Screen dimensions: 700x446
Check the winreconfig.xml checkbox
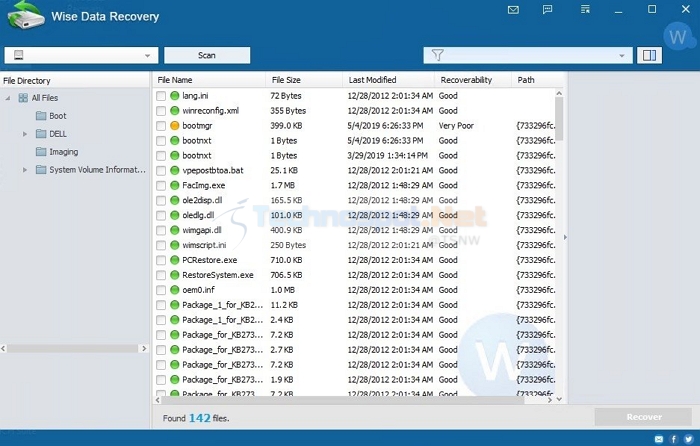click(161, 111)
